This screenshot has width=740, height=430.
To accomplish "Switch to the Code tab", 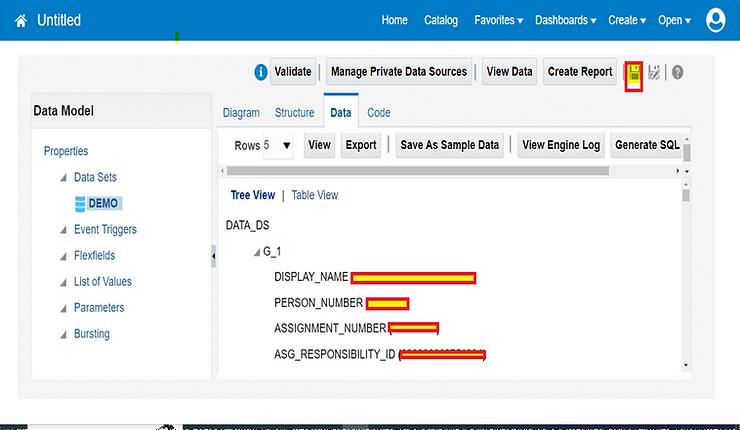I will [378, 113].
